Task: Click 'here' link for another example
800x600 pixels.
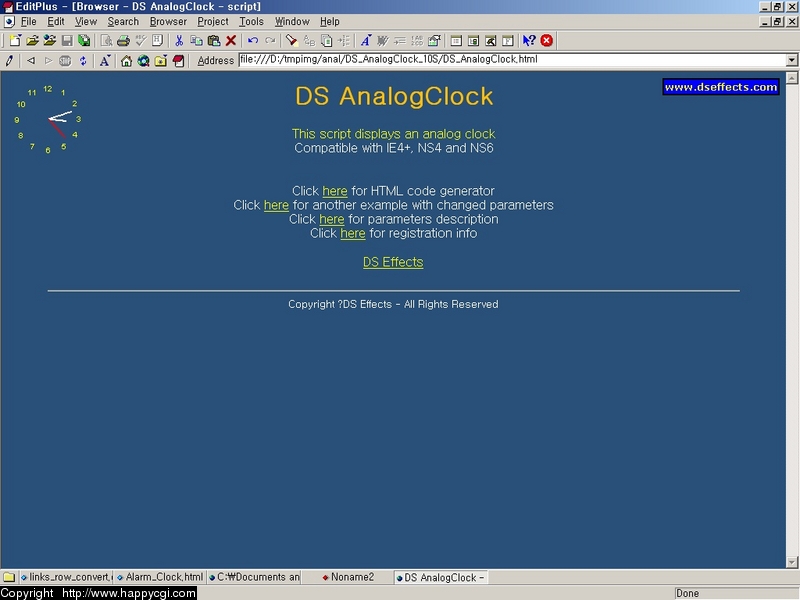Action: [x=276, y=205]
